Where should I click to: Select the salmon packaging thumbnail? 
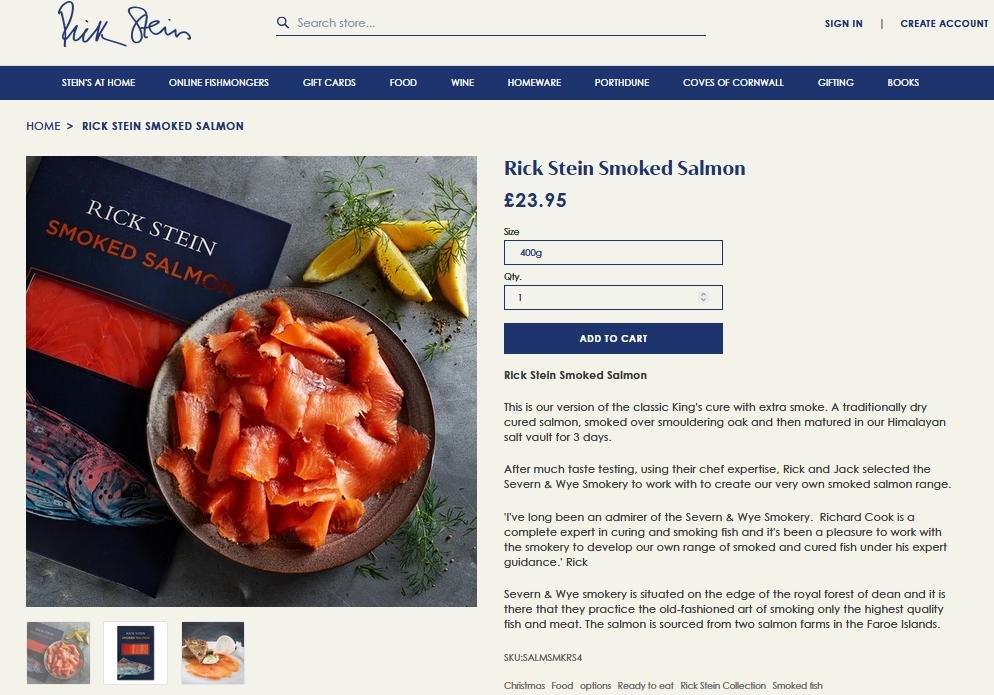(136, 653)
